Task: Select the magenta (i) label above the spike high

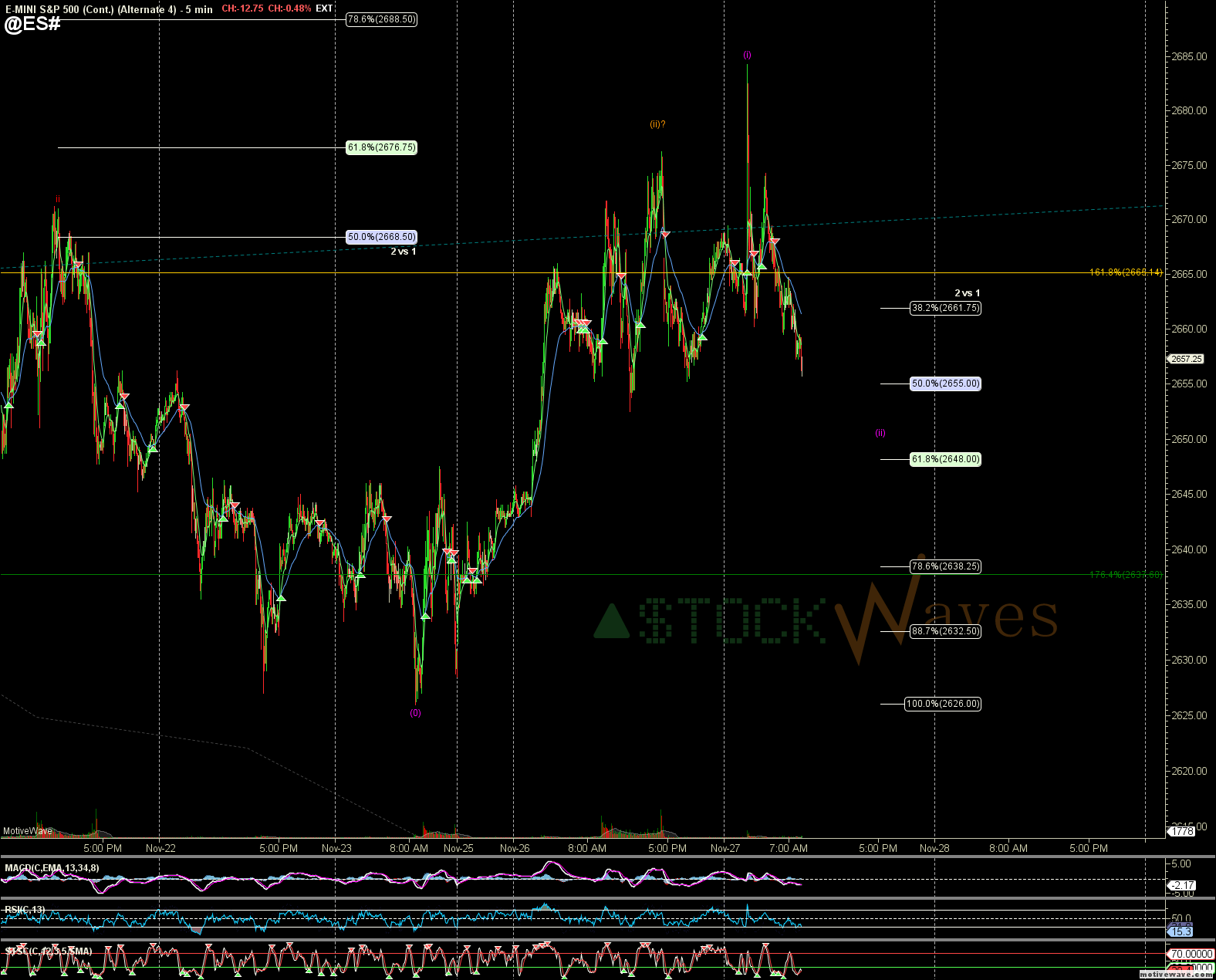Action: click(747, 55)
